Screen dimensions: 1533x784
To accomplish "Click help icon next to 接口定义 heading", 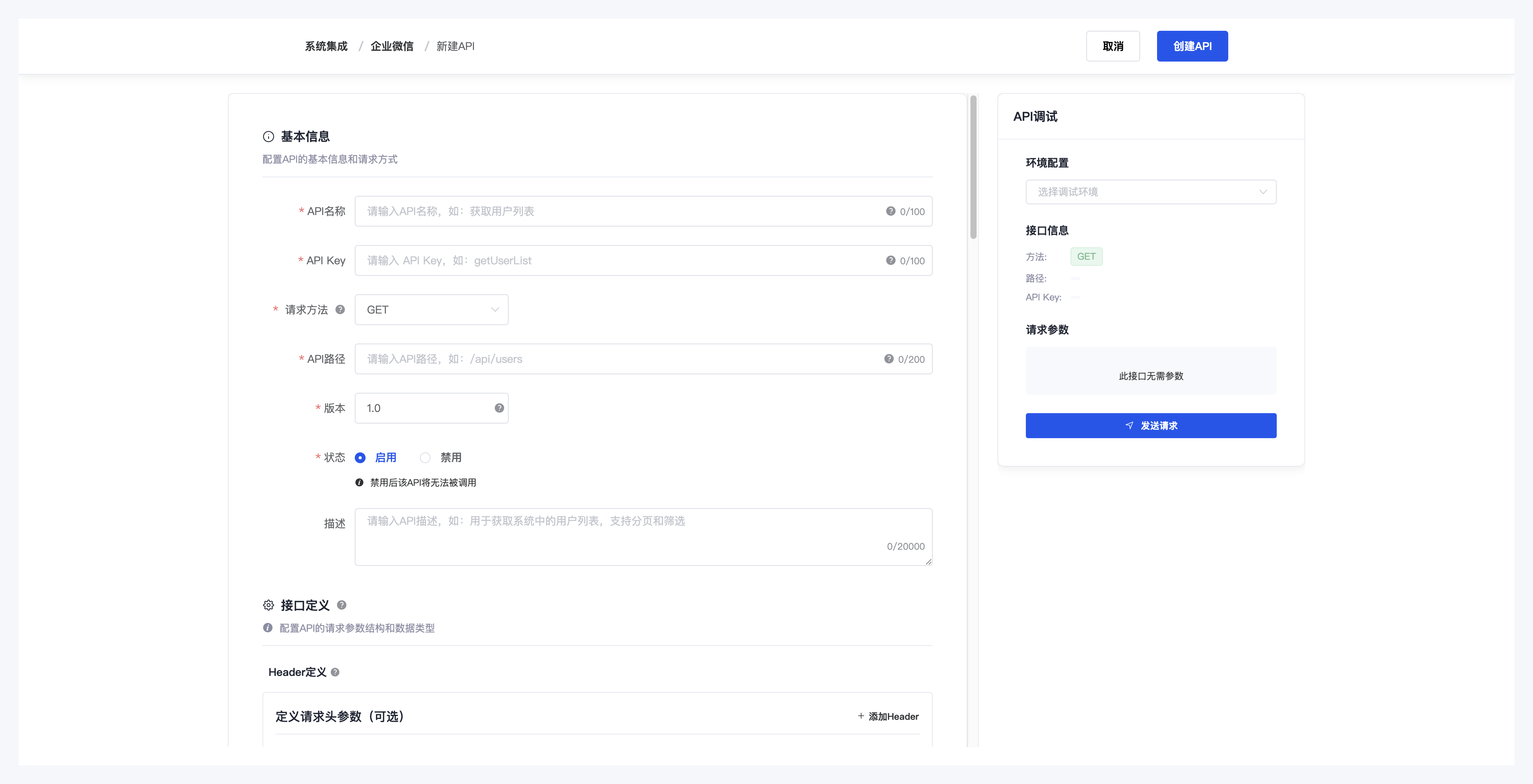I will (341, 605).
